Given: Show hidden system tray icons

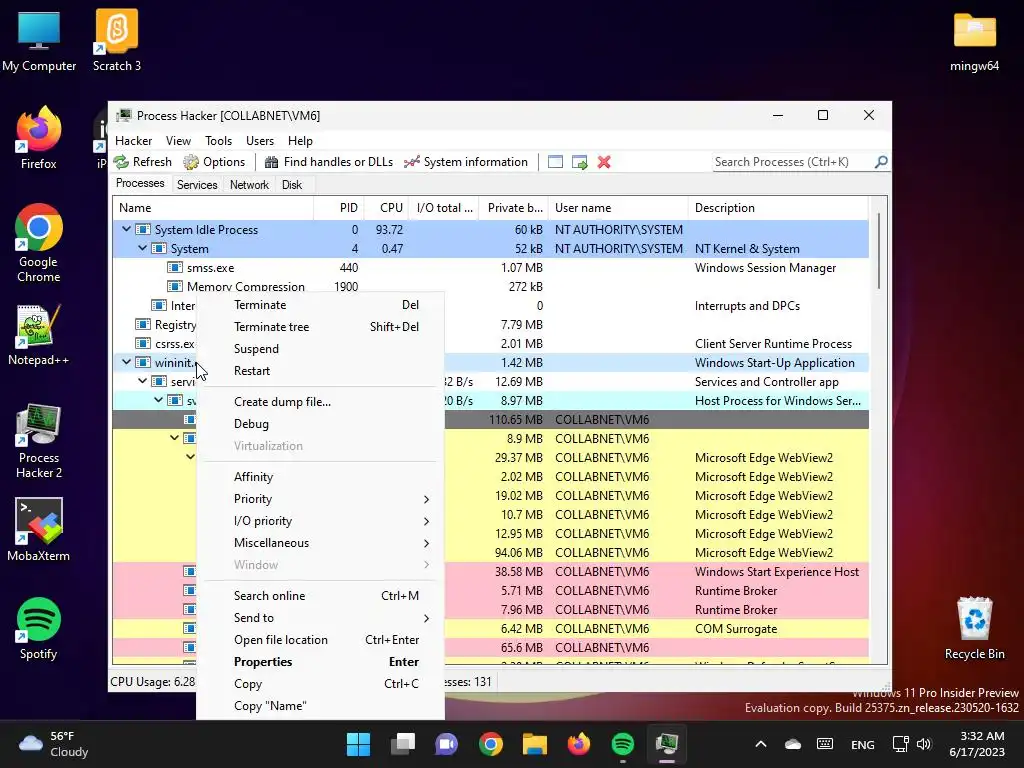Looking at the screenshot, I should click(x=761, y=744).
